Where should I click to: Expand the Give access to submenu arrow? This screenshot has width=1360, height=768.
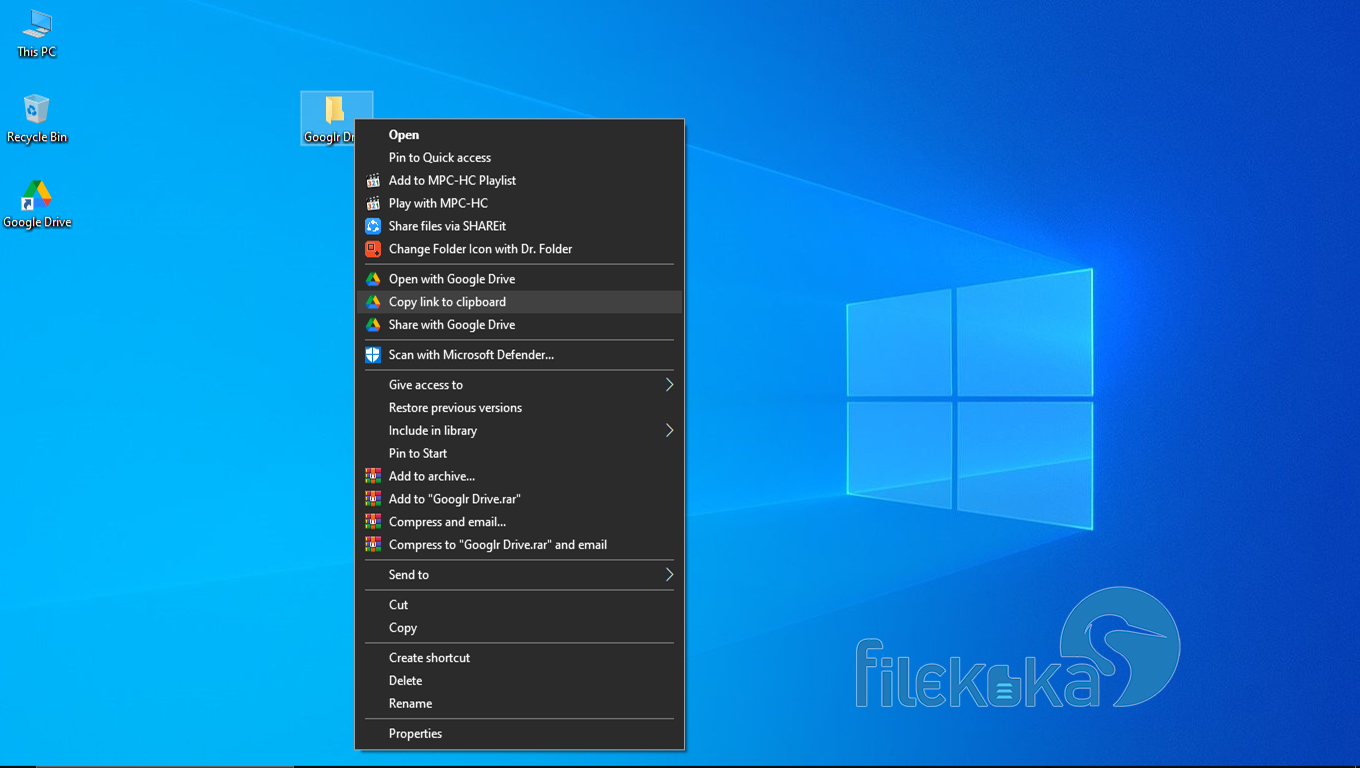(x=669, y=385)
